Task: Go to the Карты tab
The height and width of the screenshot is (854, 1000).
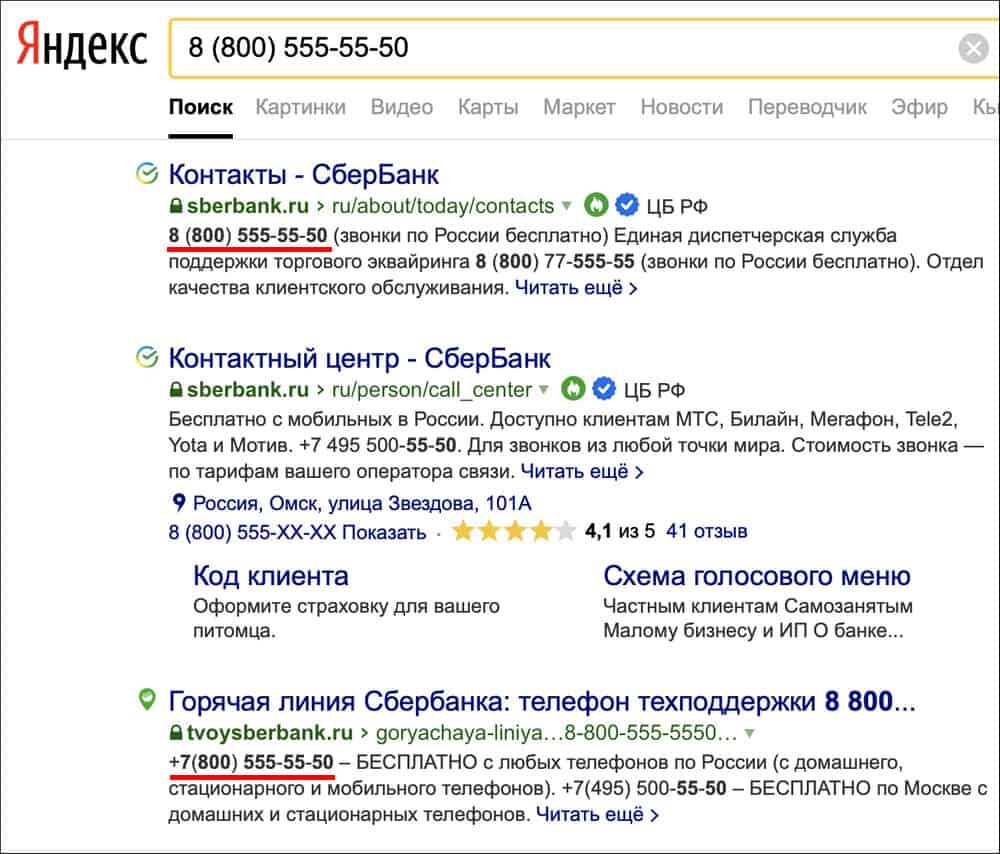Action: [488, 107]
